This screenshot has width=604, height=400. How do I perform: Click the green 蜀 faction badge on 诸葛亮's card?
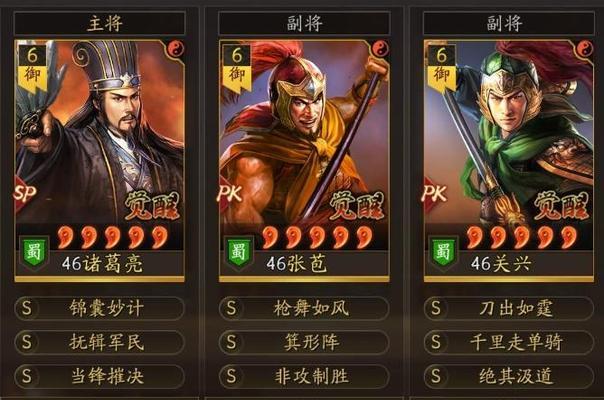(35, 251)
